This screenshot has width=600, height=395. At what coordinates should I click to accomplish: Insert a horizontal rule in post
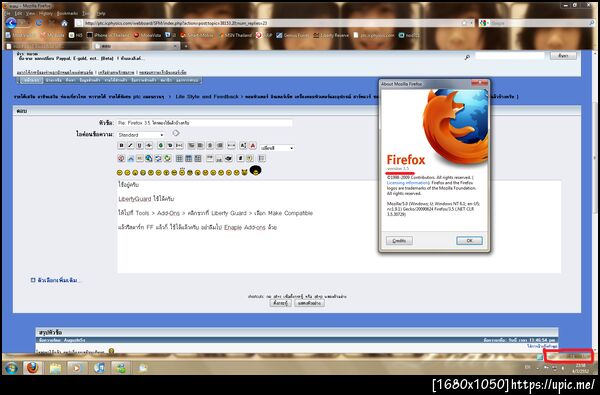231,145
